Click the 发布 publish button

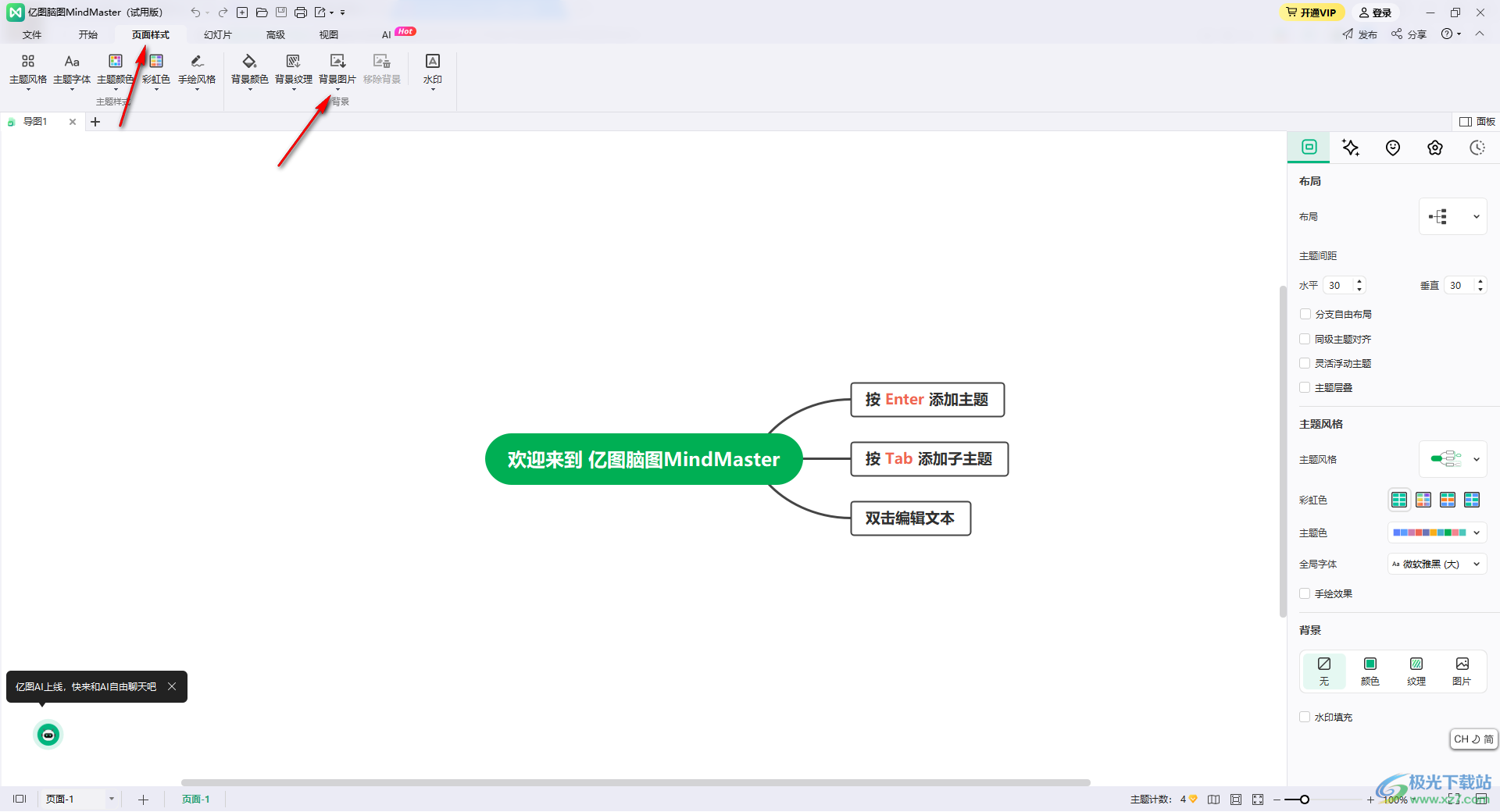(1360, 34)
